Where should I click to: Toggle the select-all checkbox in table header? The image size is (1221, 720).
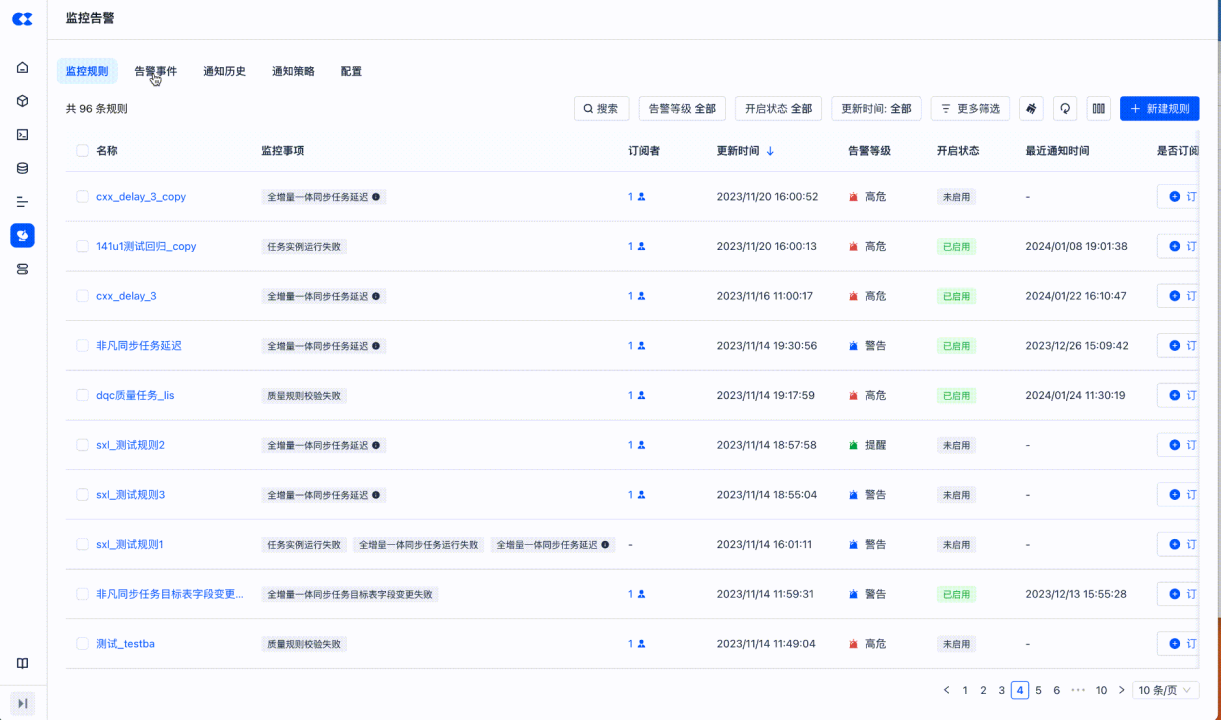[82, 151]
